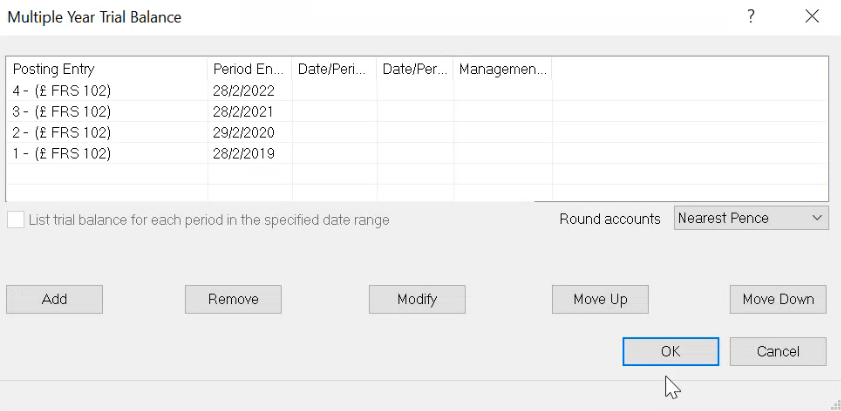
Task: Select posting entry 3 - (£ FRS 102)
Action: coord(62,112)
